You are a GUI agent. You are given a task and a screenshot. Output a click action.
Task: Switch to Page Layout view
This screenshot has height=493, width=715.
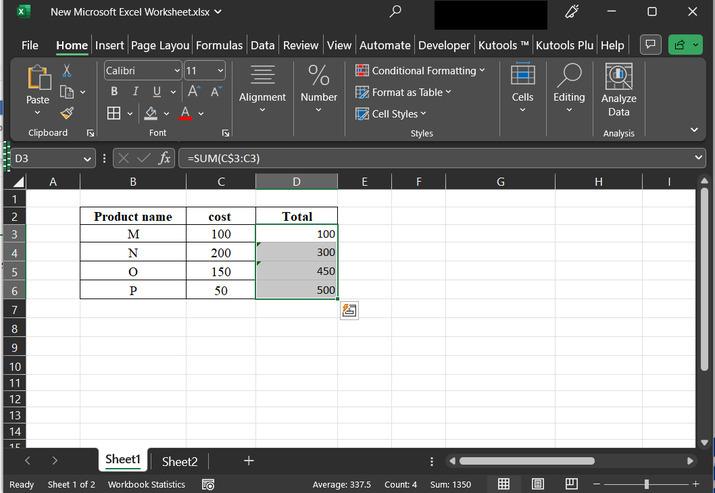(x=536, y=484)
